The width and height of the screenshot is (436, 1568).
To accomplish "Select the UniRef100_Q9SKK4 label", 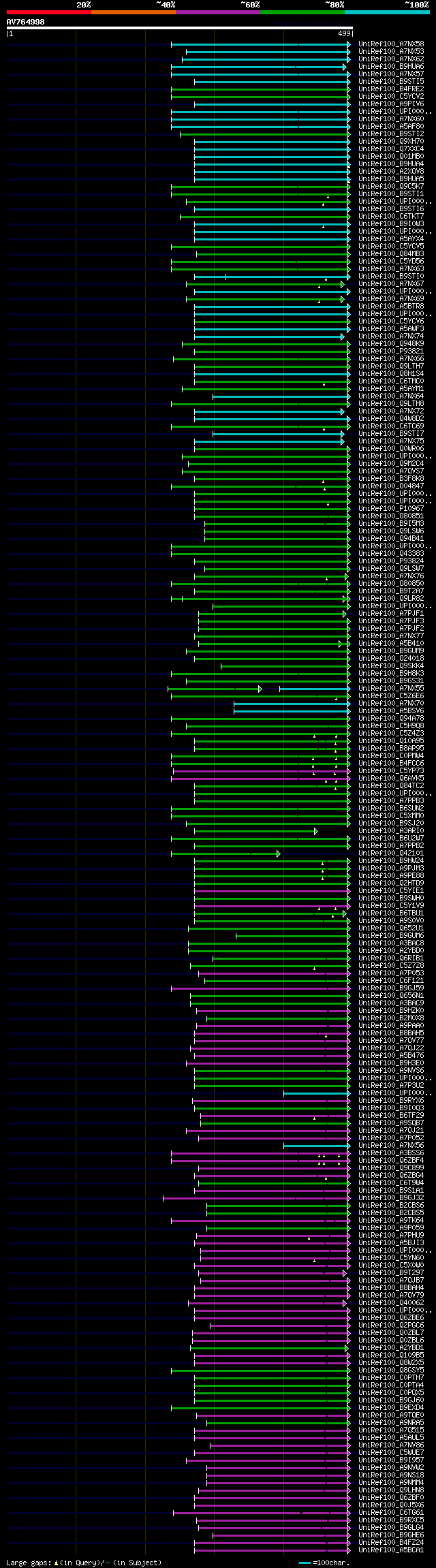I will coord(391,666).
